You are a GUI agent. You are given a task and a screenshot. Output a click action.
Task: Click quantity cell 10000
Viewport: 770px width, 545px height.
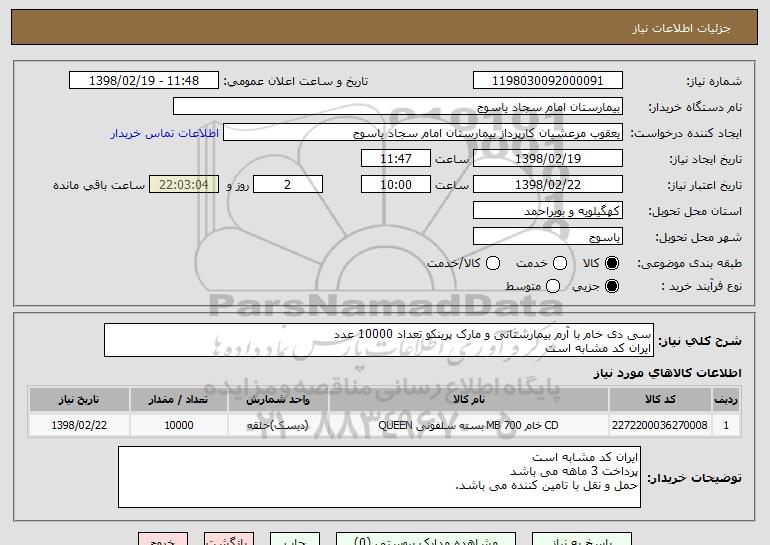[x=178, y=425]
